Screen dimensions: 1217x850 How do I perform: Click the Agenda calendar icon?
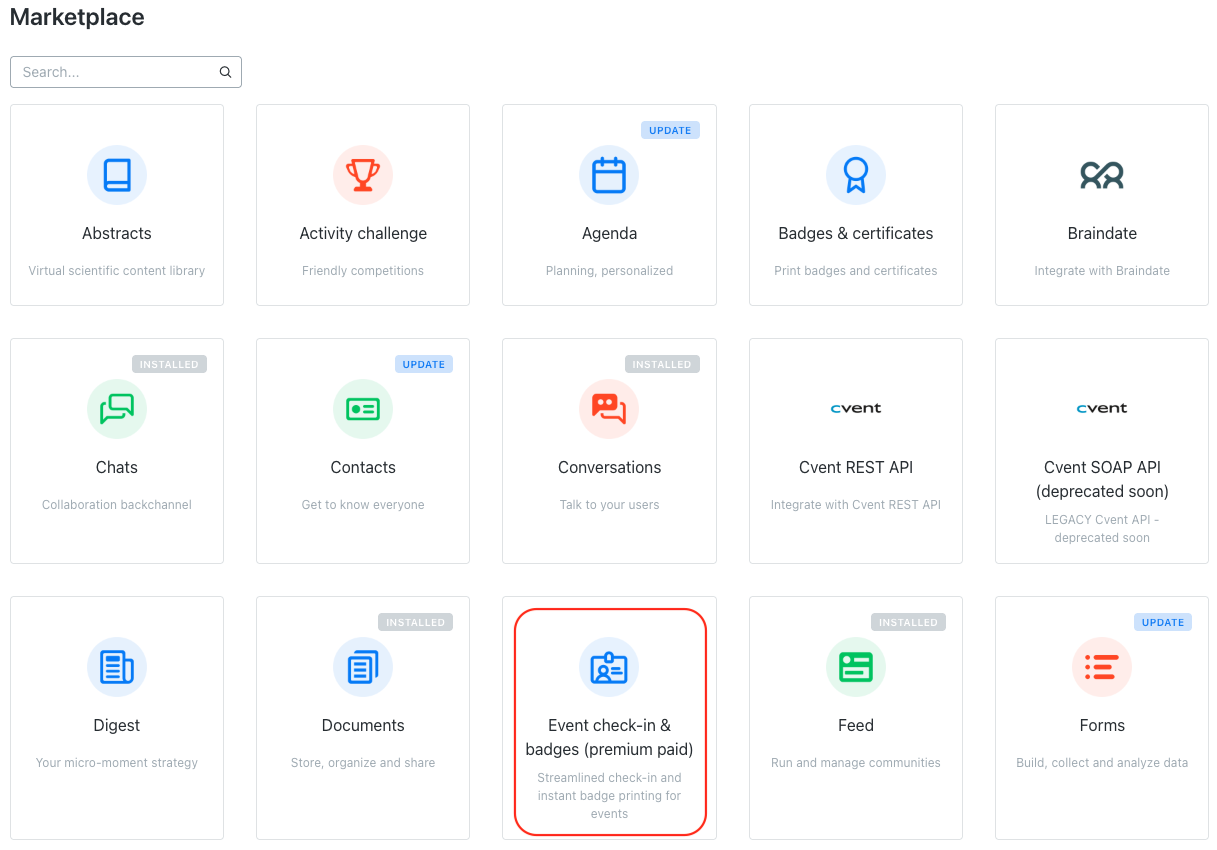[609, 175]
